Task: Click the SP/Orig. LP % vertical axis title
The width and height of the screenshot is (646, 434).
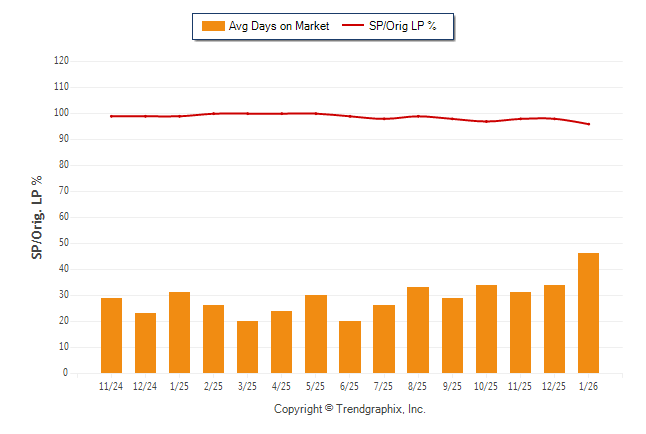Action: tap(37, 217)
